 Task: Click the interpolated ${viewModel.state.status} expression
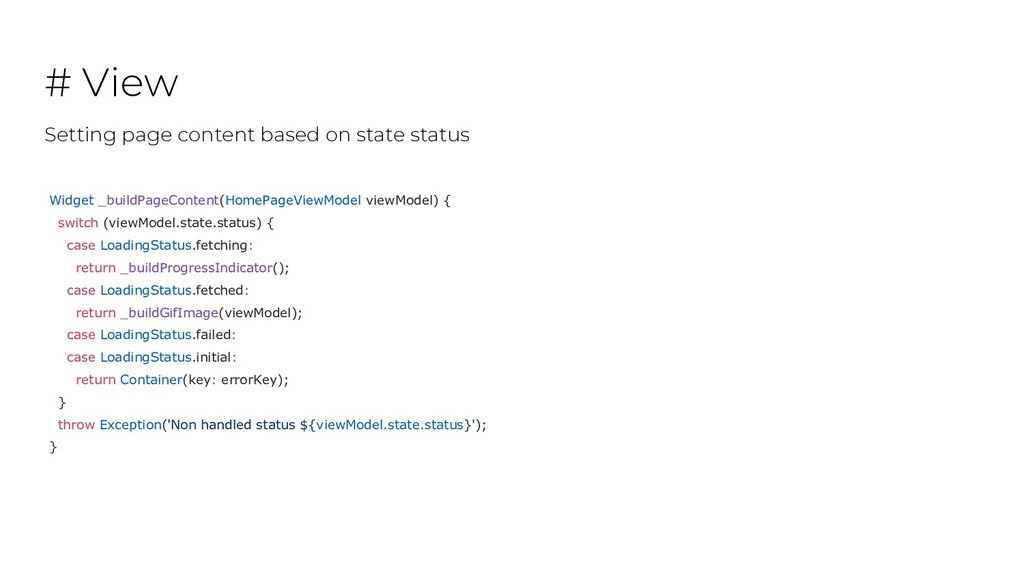click(385, 424)
